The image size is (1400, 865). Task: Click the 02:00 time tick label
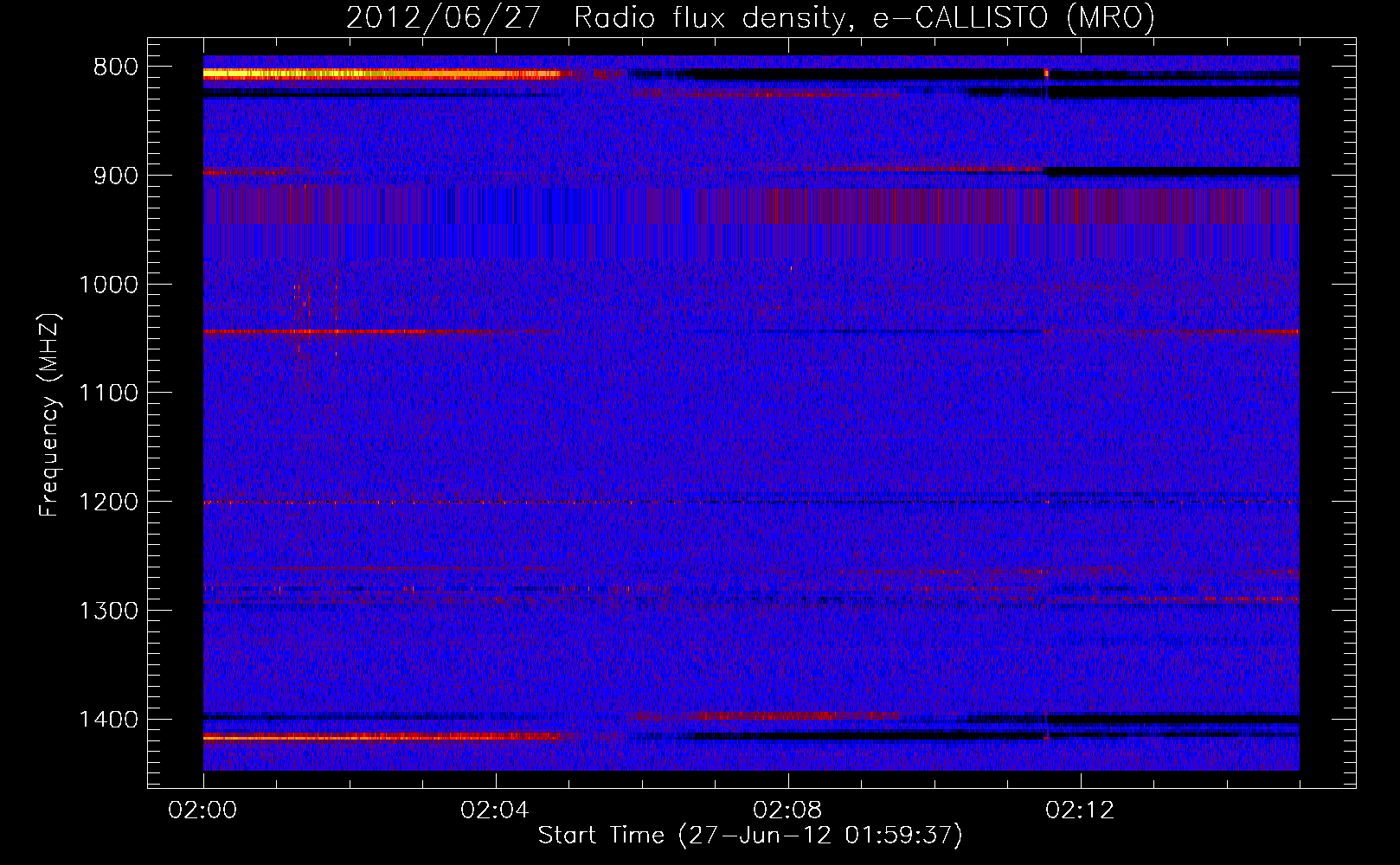203,811
